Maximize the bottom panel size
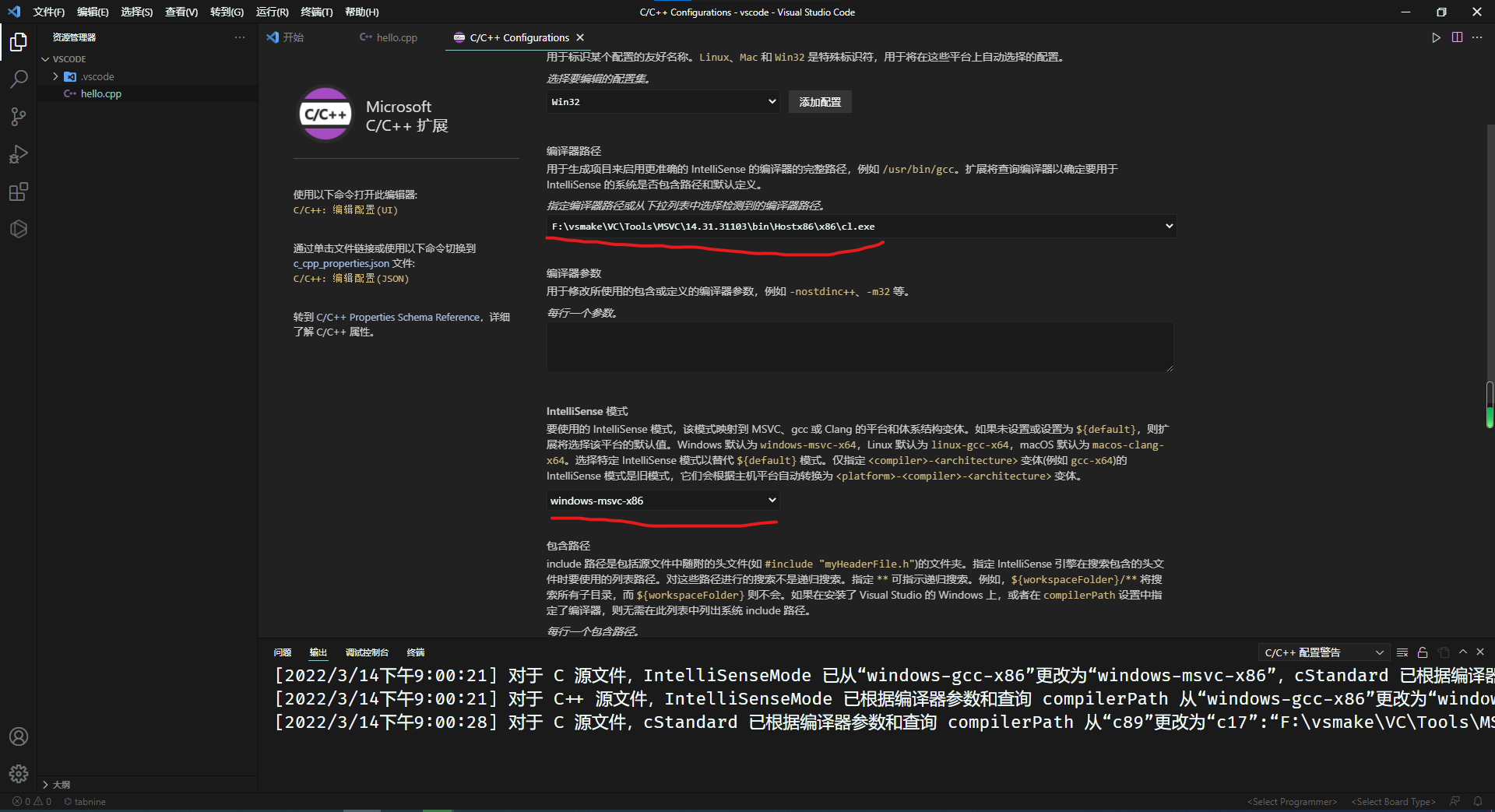Screen dimensions: 1495x812 pyautogui.click(x=1463, y=652)
